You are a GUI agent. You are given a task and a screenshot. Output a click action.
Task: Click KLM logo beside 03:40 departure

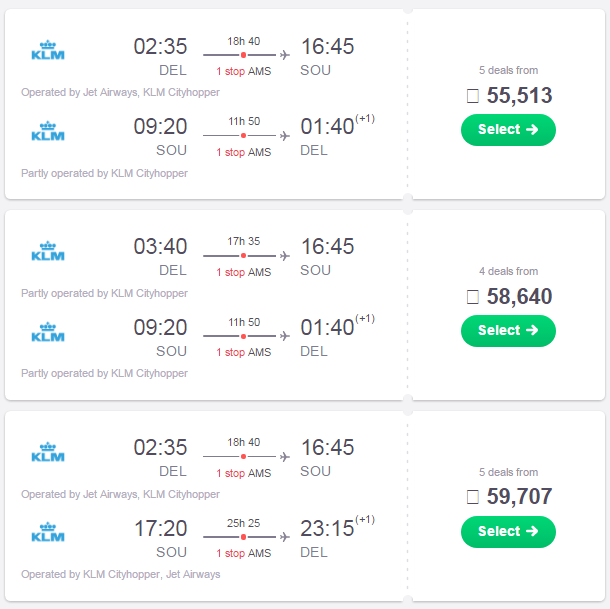coord(48,251)
